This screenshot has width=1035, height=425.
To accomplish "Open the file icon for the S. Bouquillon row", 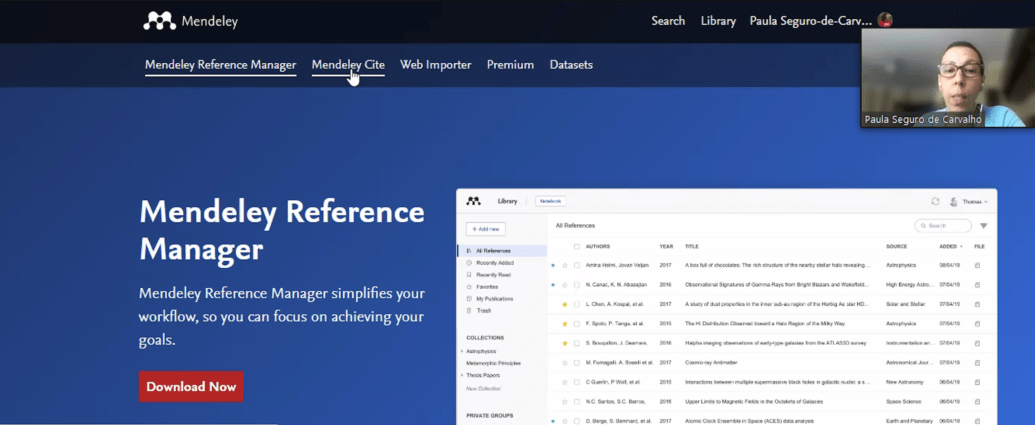I will coord(978,343).
